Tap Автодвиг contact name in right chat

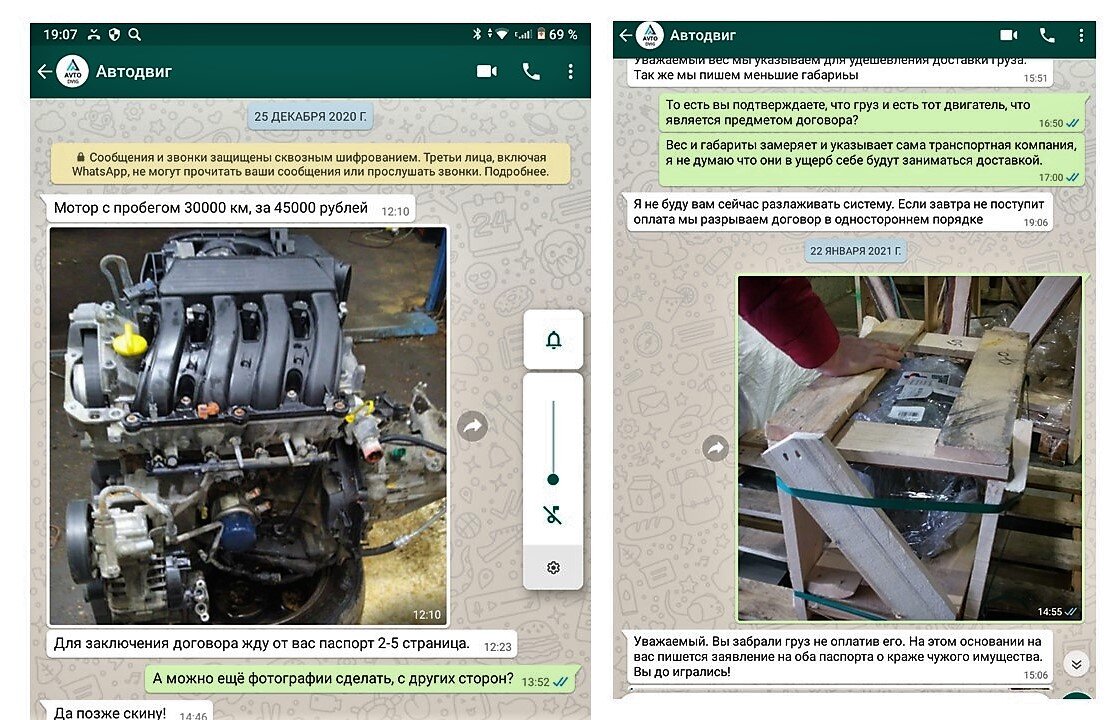point(703,35)
